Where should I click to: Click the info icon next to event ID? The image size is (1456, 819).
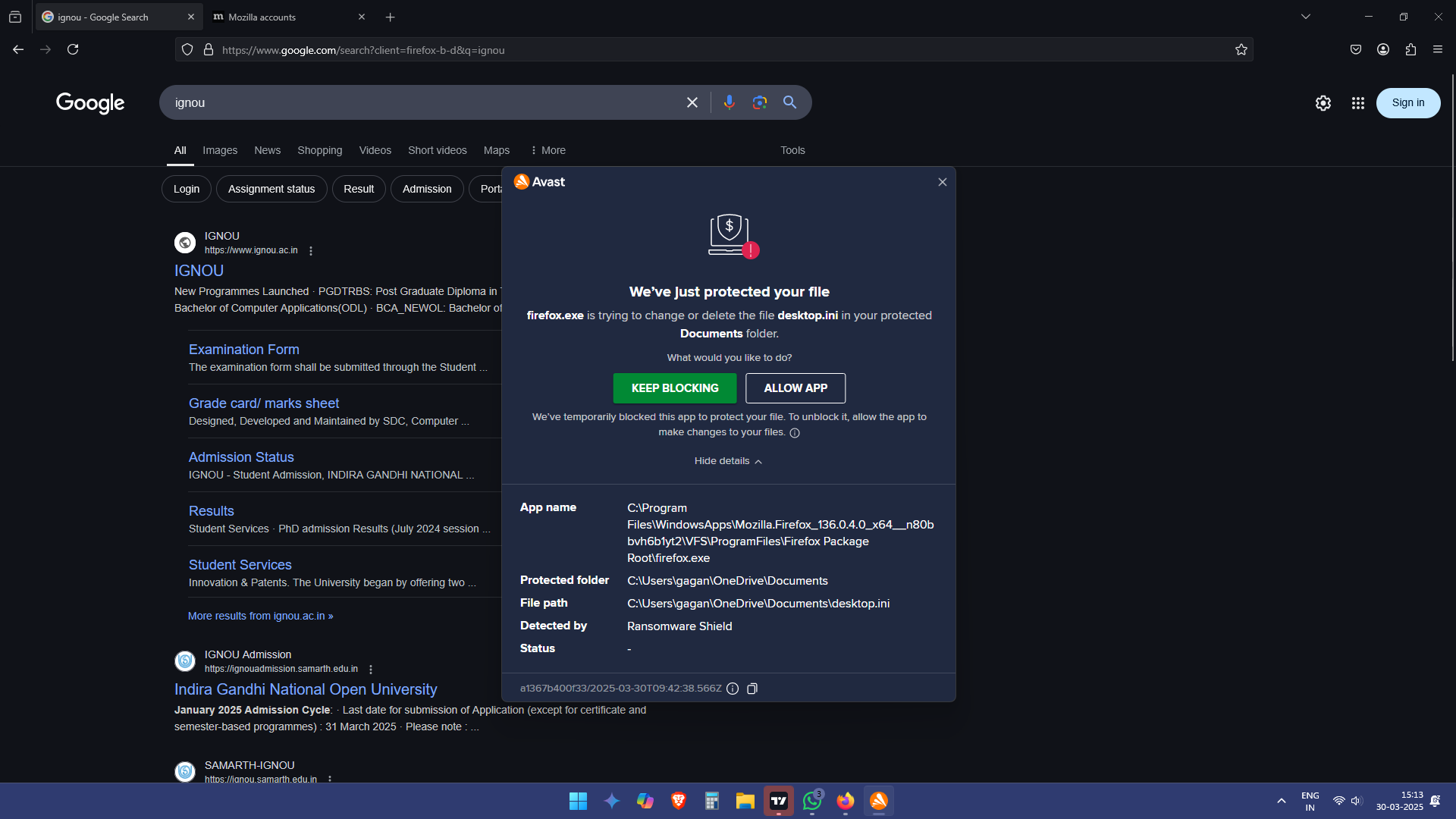pos(733,689)
